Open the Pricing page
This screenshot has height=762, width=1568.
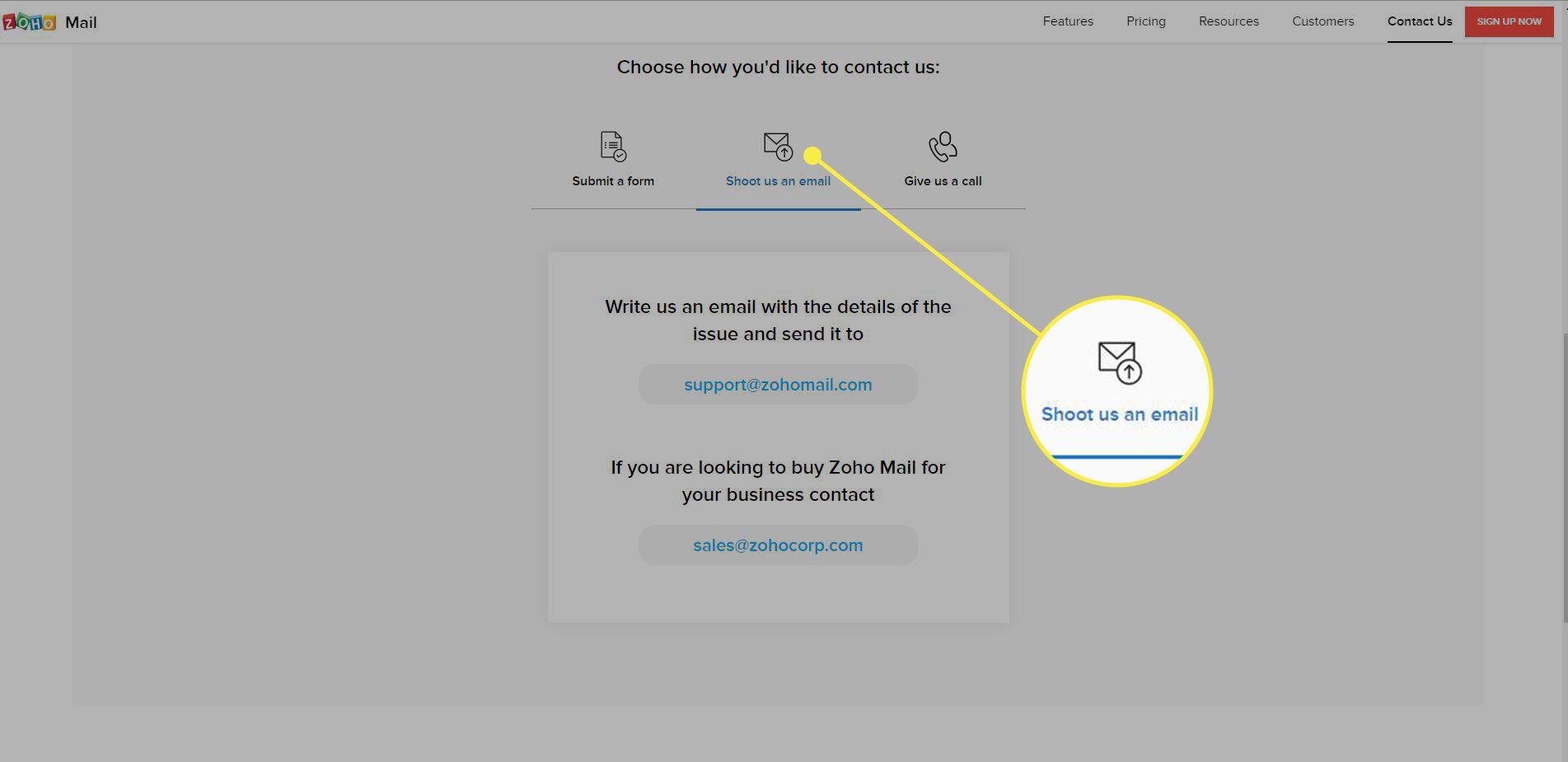click(x=1146, y=21)
